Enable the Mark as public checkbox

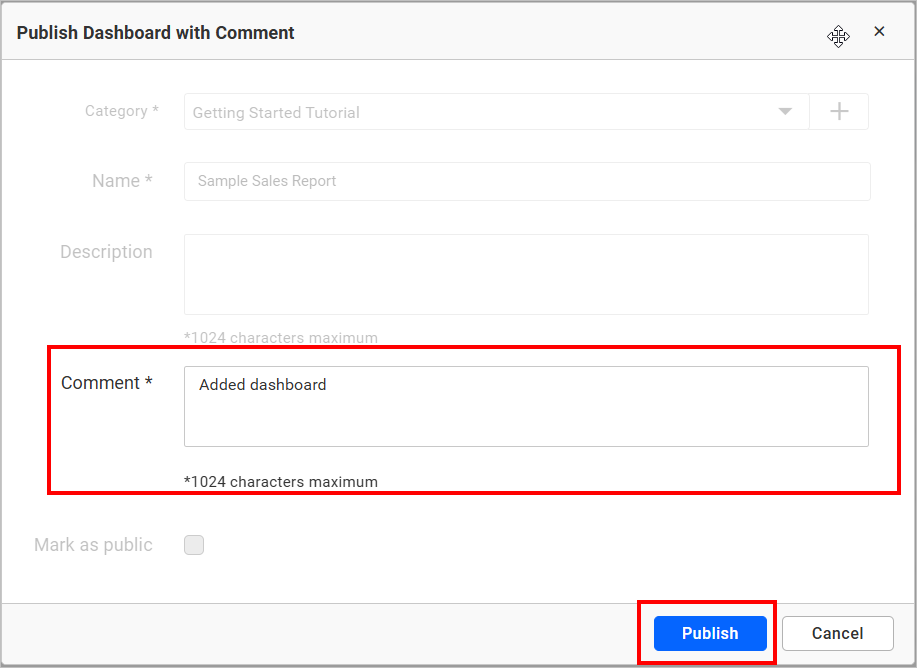click(194, 545)
